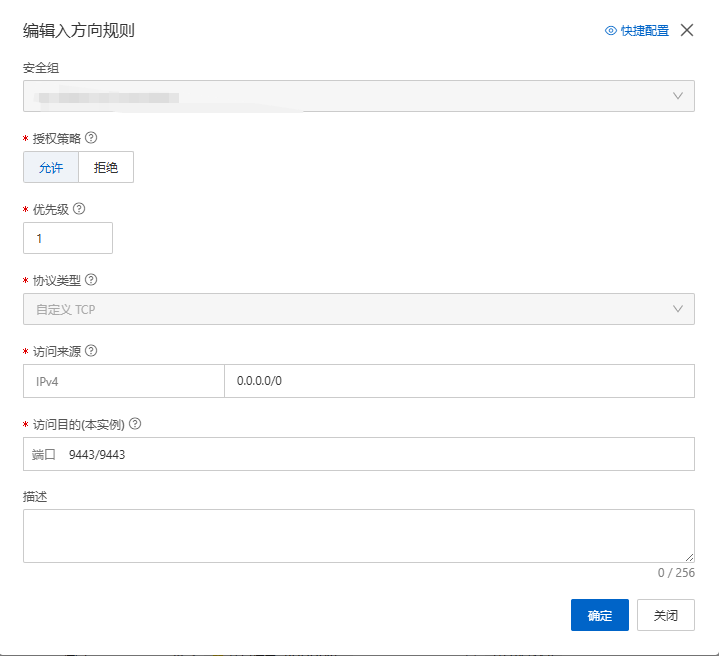The image size is (719, 656).
Task: Select the 拒绝 authorization policy
Action: pyautogui.click(x=106, y=167)
